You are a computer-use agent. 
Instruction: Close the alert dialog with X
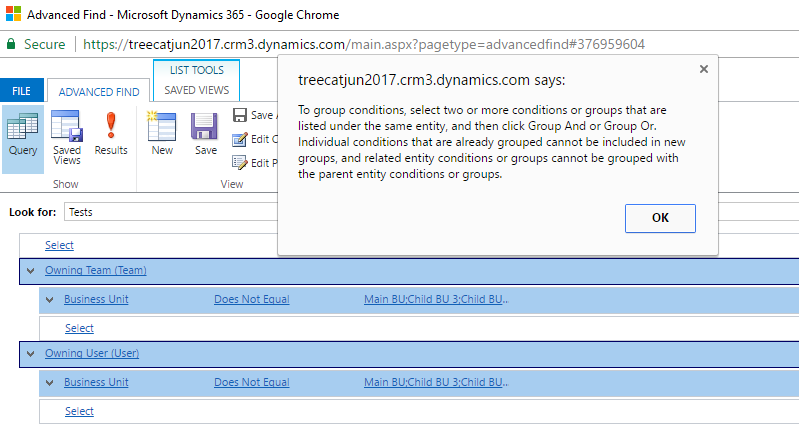(704, 69)
